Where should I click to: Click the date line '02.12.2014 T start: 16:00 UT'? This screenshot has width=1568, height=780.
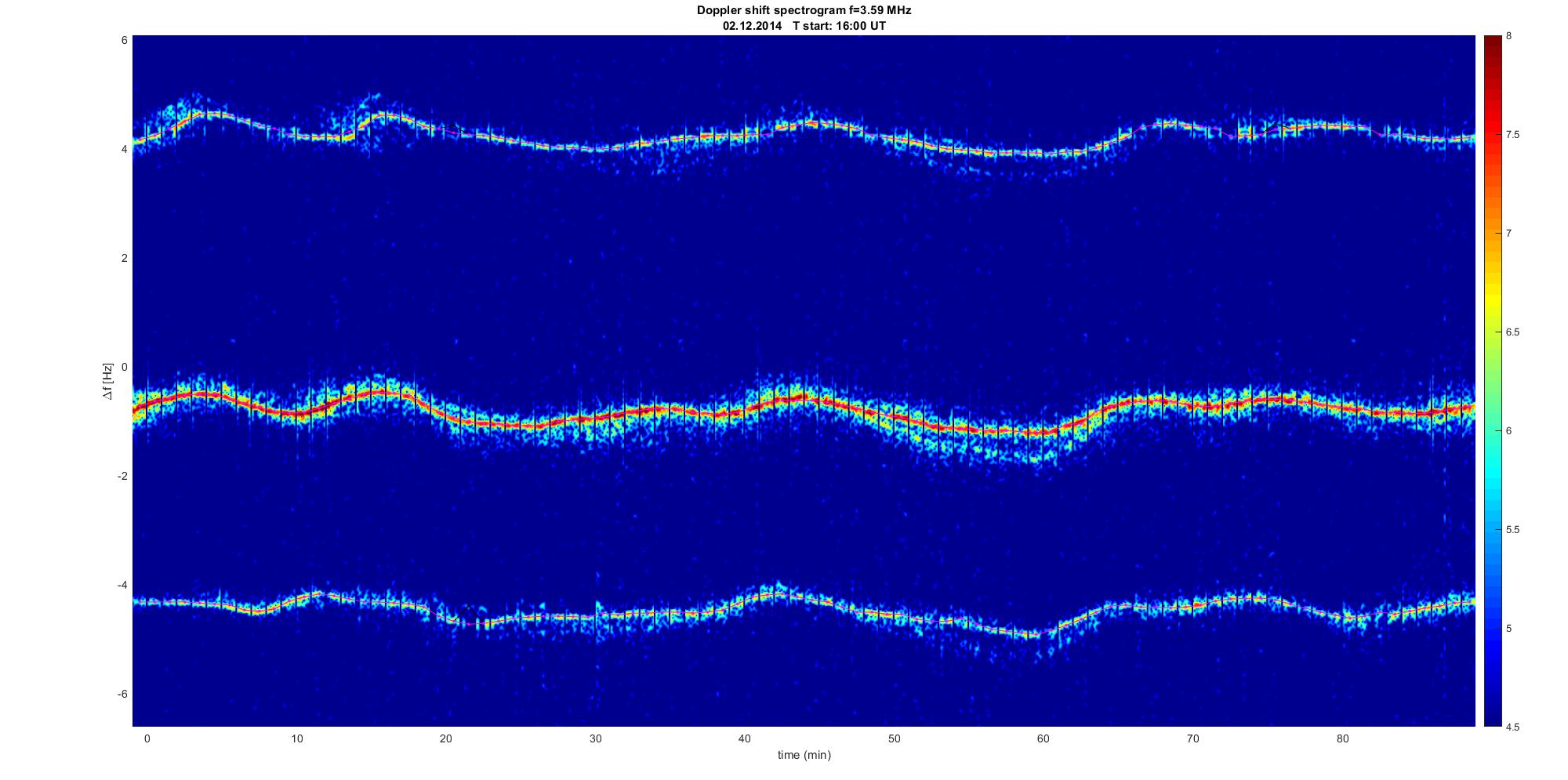pyautogui.click(x=804, y=25)
